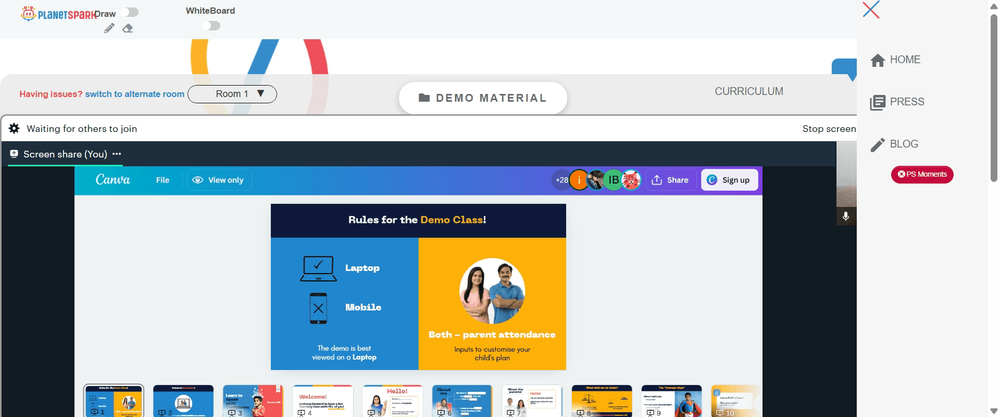Screen dimensions: 1000x417
Task: Click 'Rules for the Demo Class!' heading
Action: pyautogui.click(x=418, y=220)
